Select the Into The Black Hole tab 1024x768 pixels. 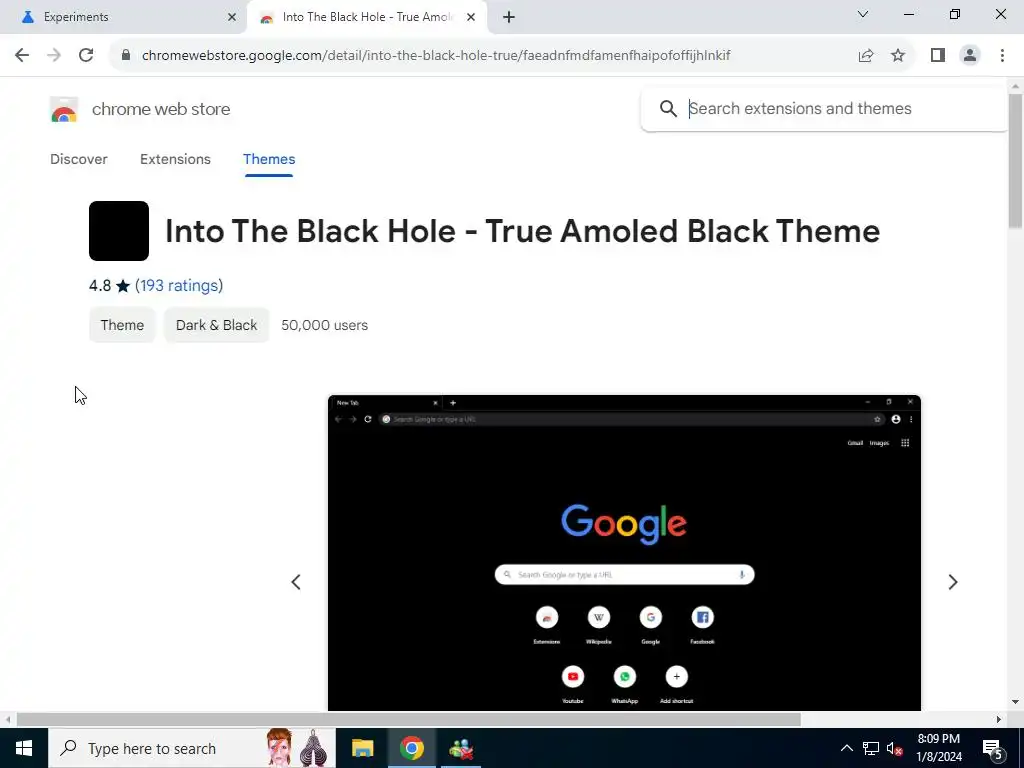click(367, 17)
